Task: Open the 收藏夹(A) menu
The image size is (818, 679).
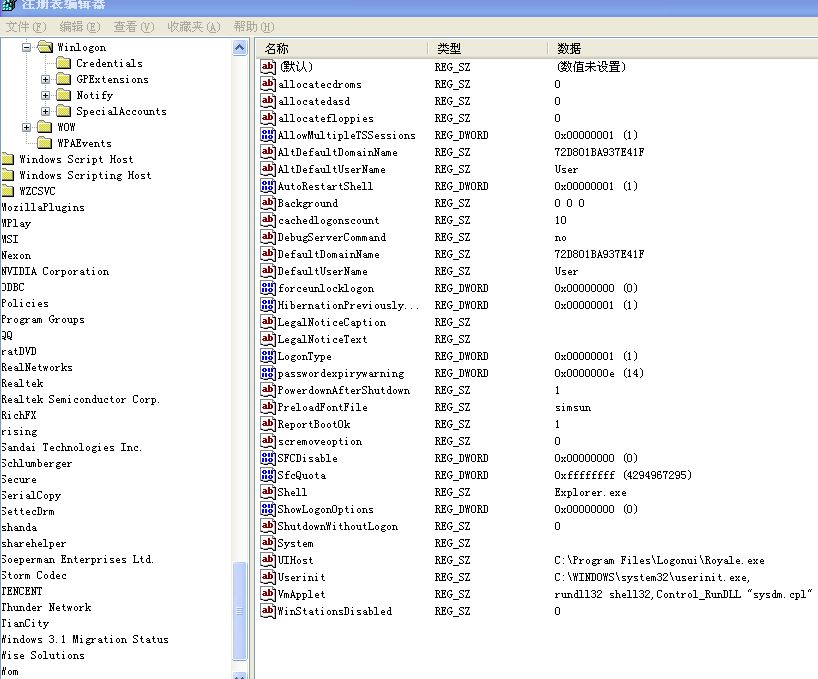Action: [194, 27]
